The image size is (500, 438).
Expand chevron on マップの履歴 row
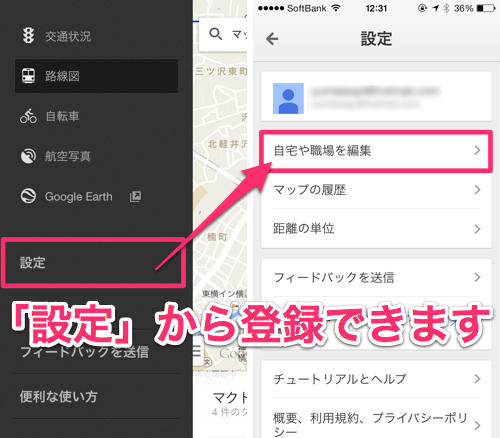pyautogui.click(x=477, y=190)
